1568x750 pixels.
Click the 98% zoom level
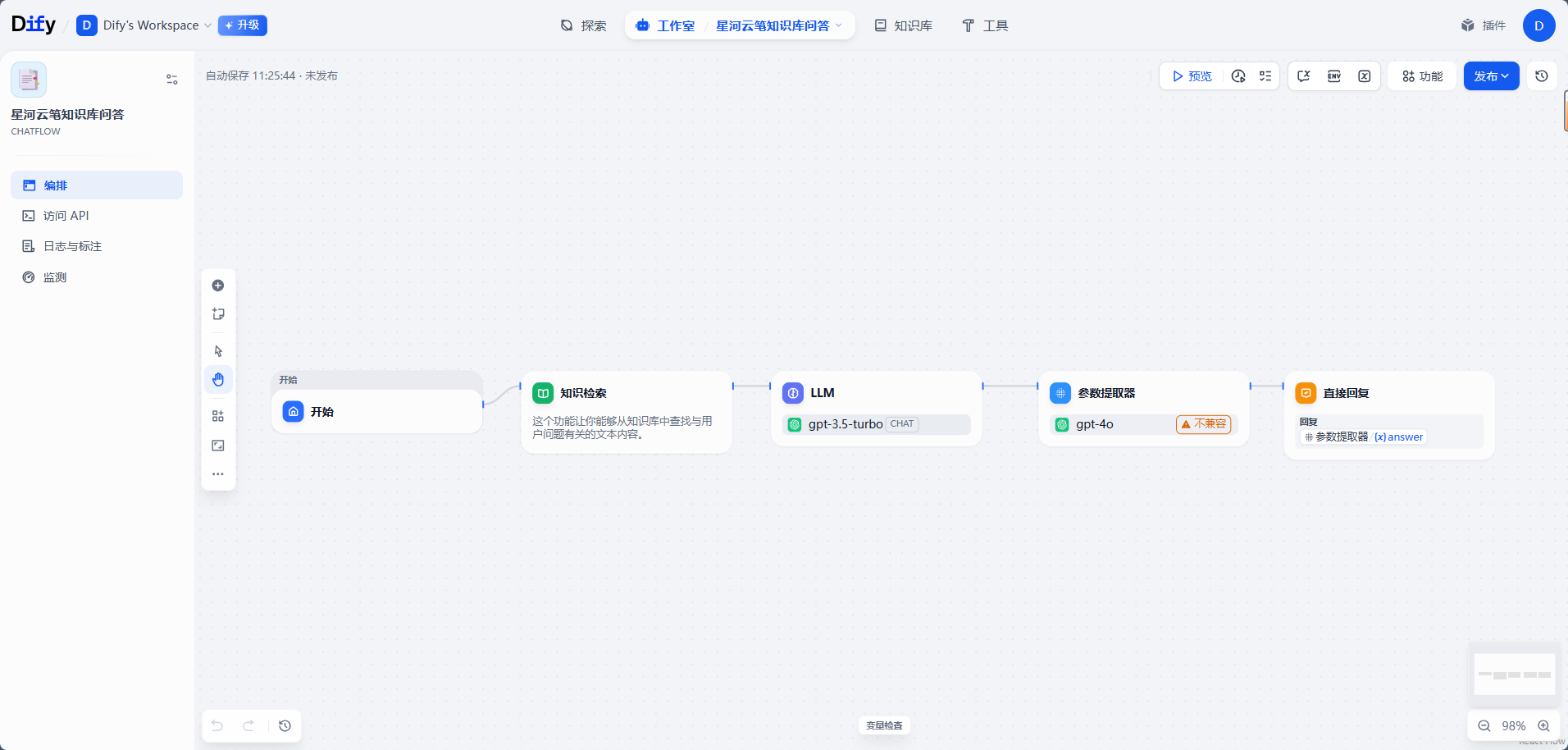pyautogui.click(x=1514, y=726)
